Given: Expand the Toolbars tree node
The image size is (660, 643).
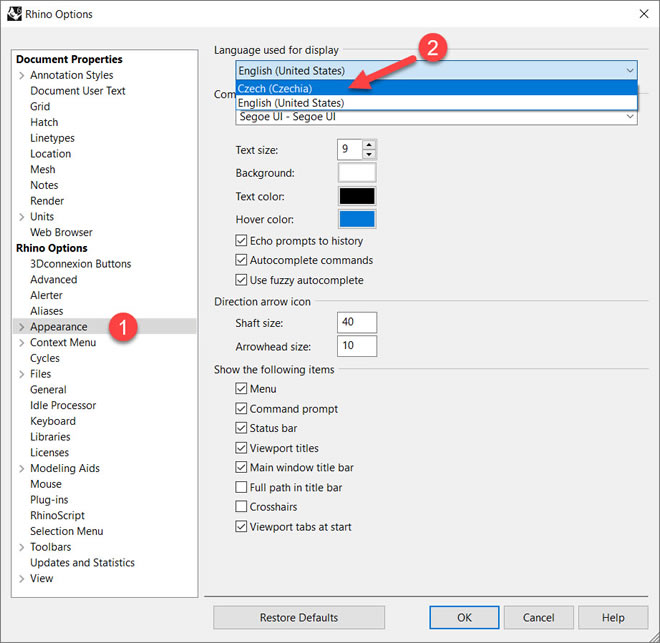Looking at the screenshot, I should (x=21, y=547).
